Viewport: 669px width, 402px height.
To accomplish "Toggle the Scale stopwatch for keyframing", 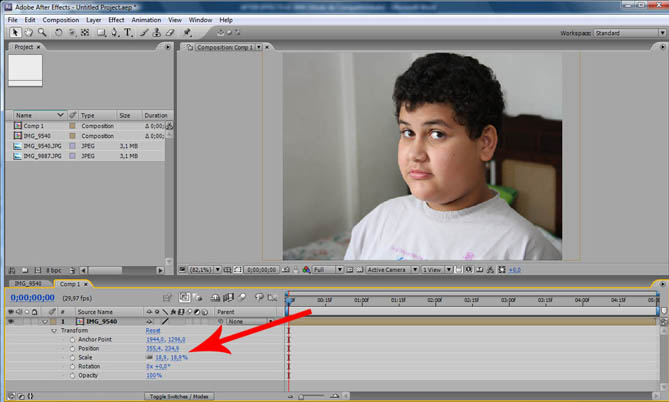I will (71, 356).
